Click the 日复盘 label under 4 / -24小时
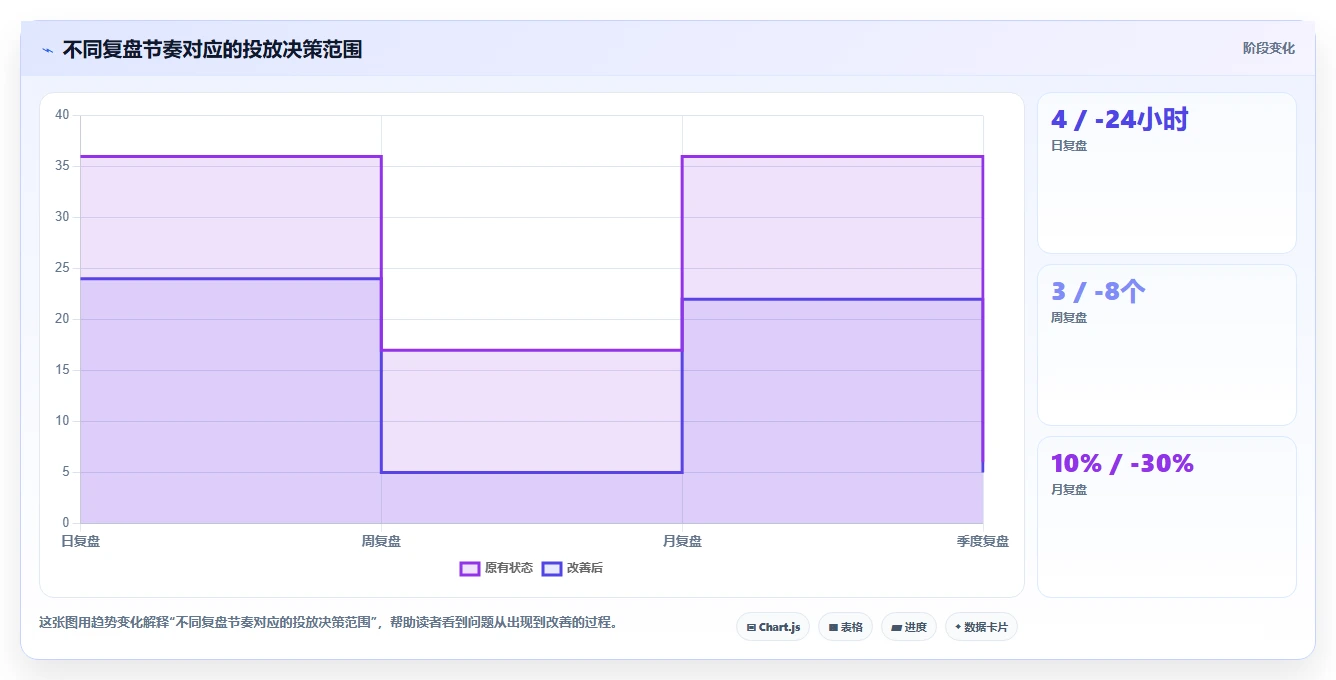 pos(1069,146)
